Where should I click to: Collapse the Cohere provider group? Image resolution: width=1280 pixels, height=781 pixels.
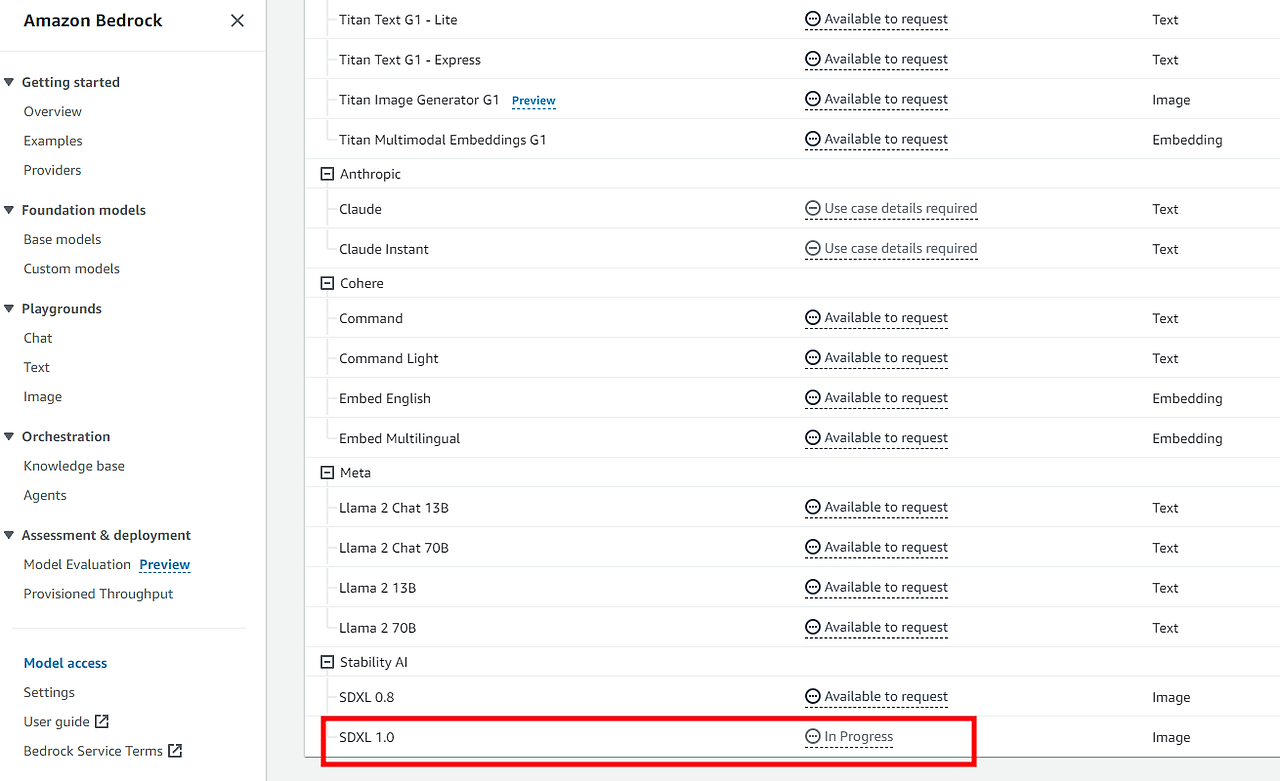(x=326, y=283)
